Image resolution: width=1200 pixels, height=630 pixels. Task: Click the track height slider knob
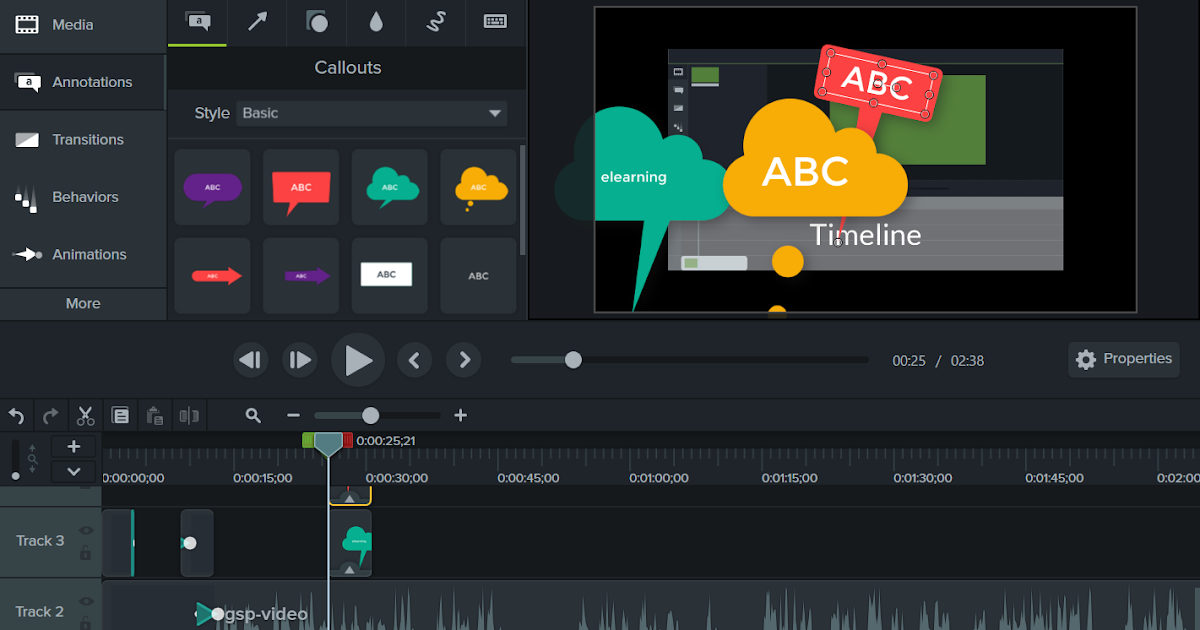[15, 476]
